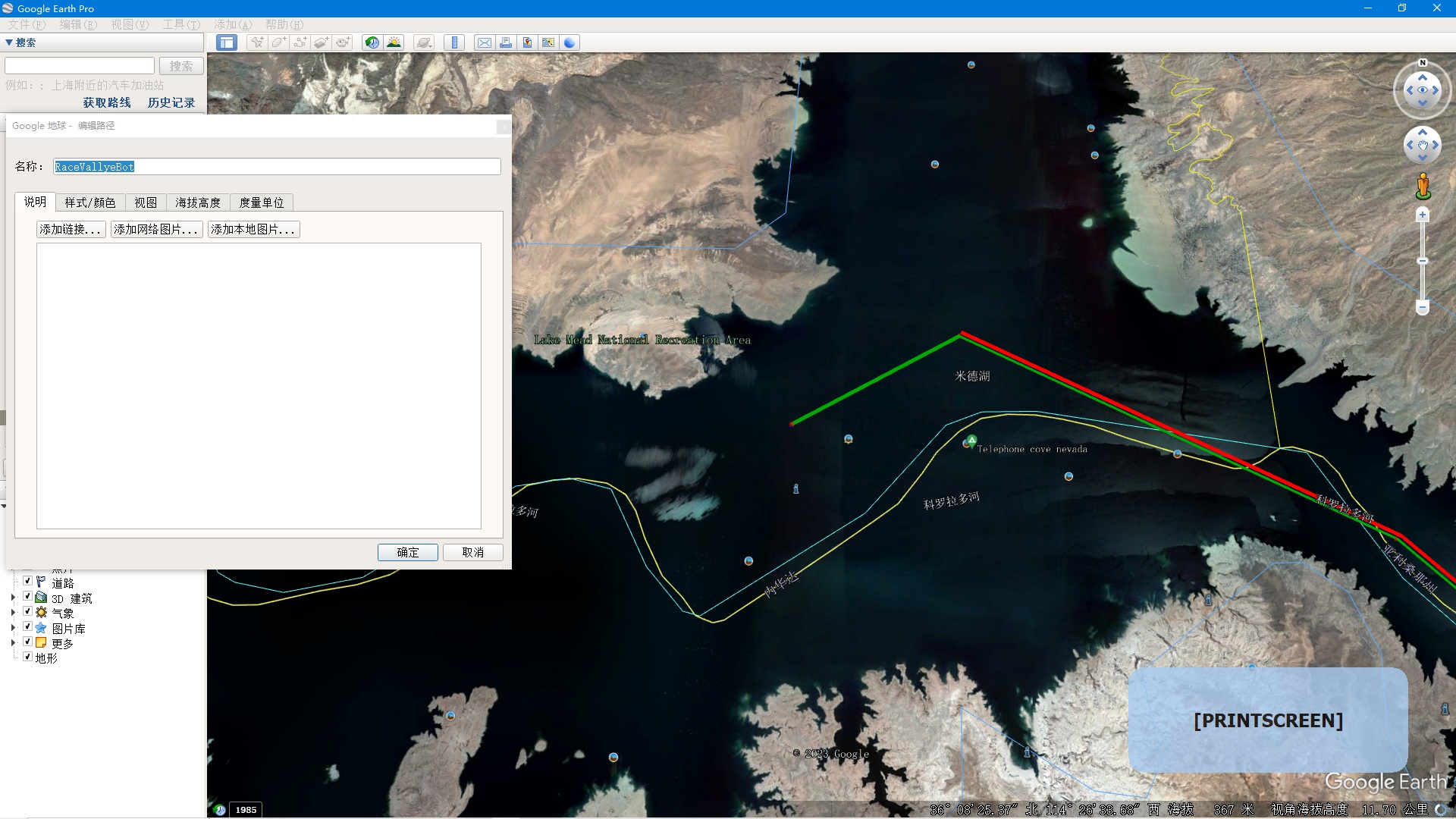
Task: Uncheck the 3D 建筑 layer checkbox
Action: click(x=27, y=596)
